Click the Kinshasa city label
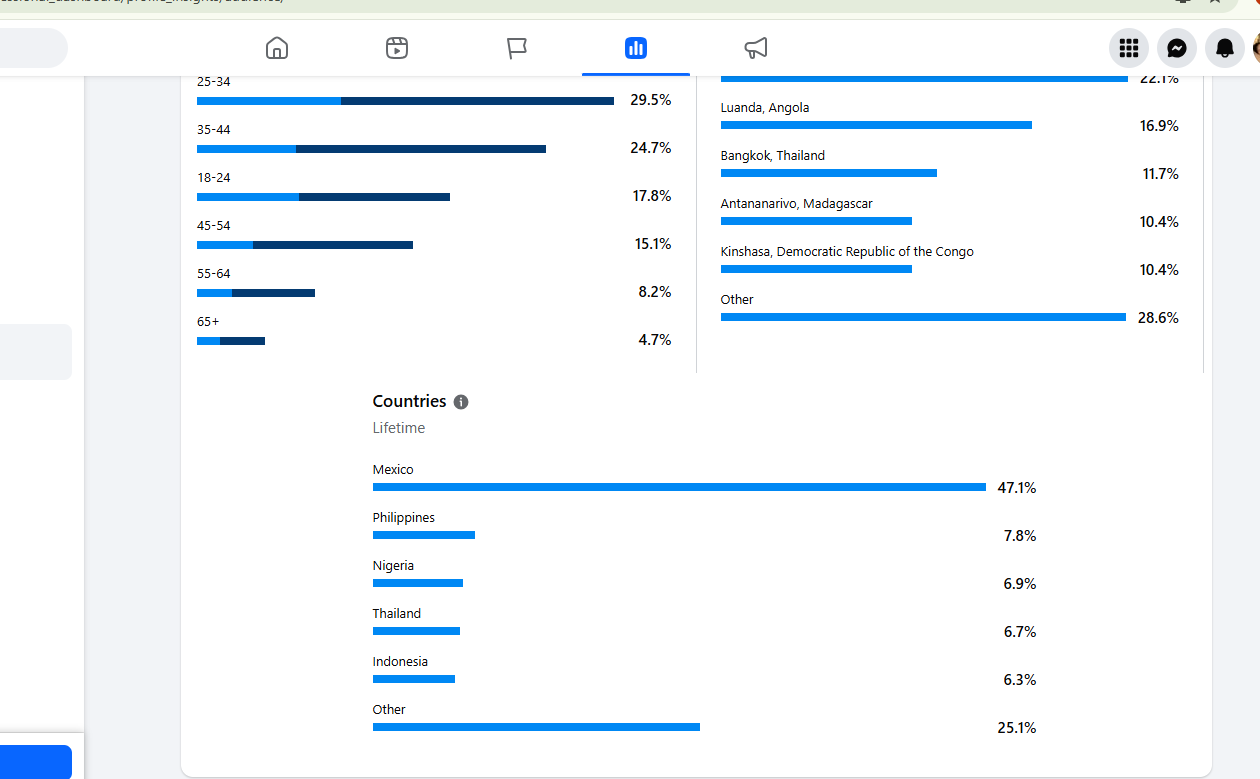This screenshot has width=1260, height=779. coord(847,252)
